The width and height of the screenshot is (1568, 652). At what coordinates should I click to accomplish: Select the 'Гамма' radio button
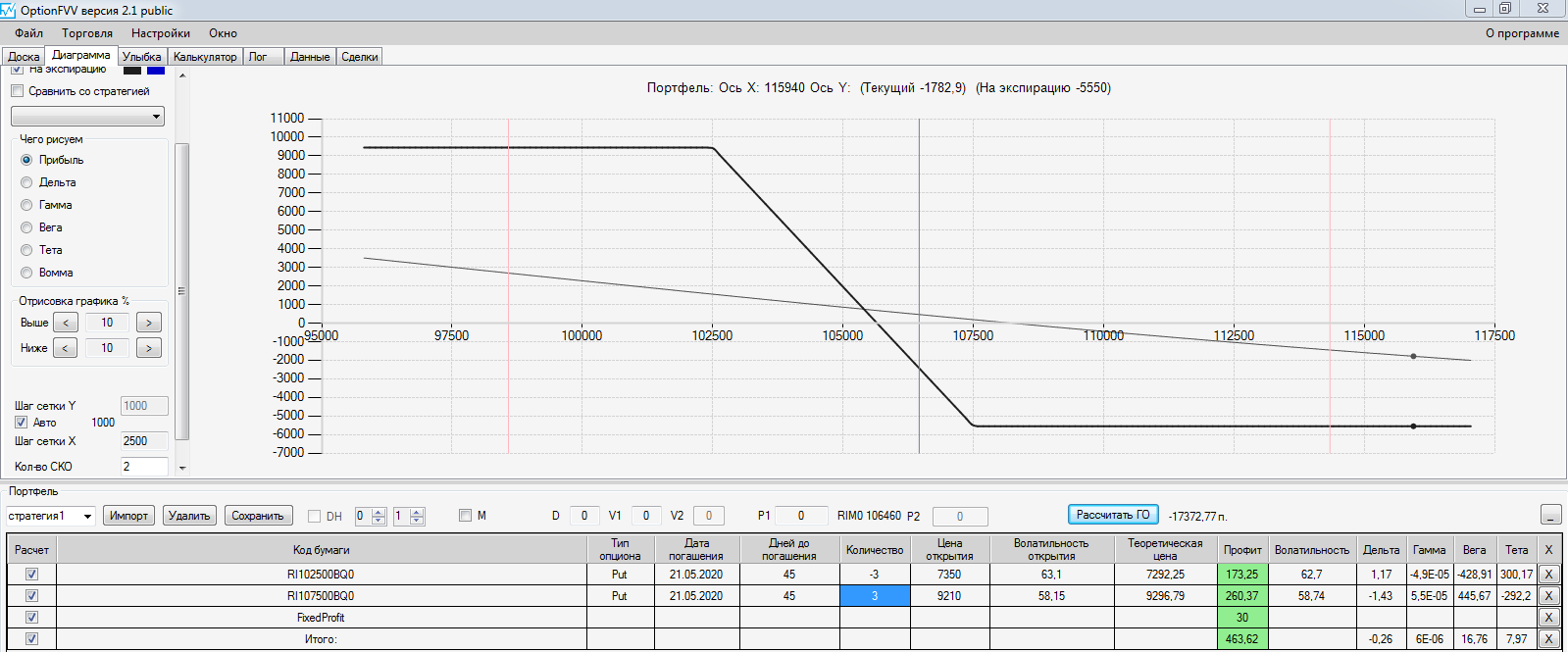click(26, 205)
